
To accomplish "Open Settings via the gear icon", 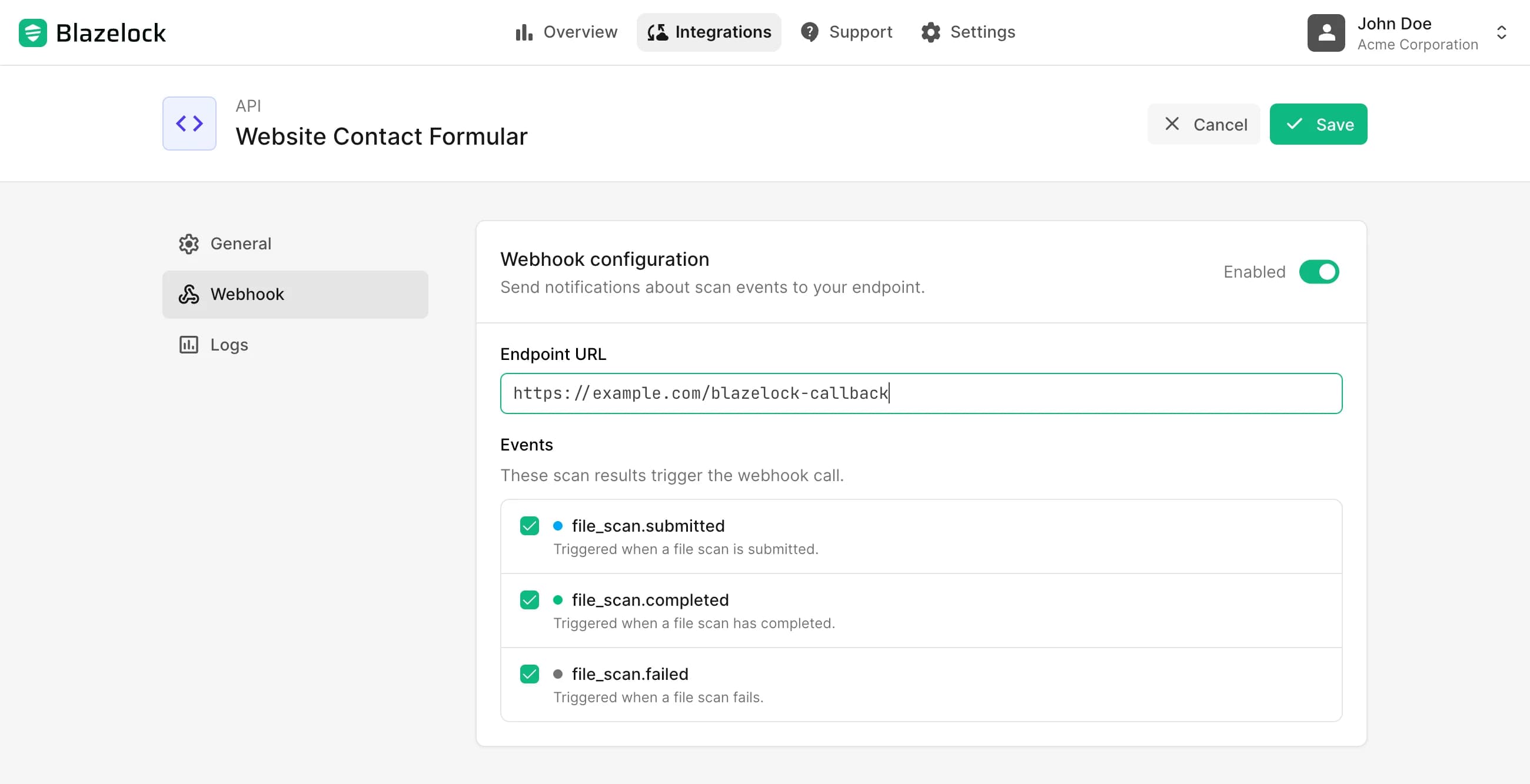I will pos(931,32).
